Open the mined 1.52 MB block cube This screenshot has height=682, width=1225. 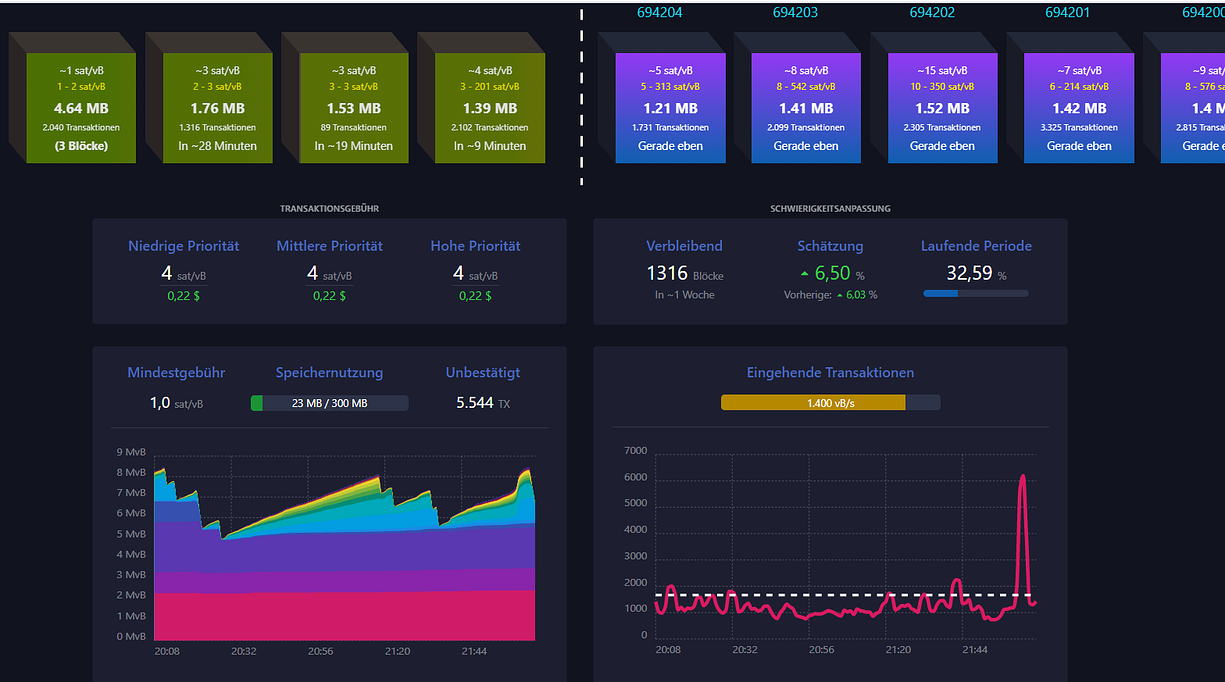(x=942, y=108)
